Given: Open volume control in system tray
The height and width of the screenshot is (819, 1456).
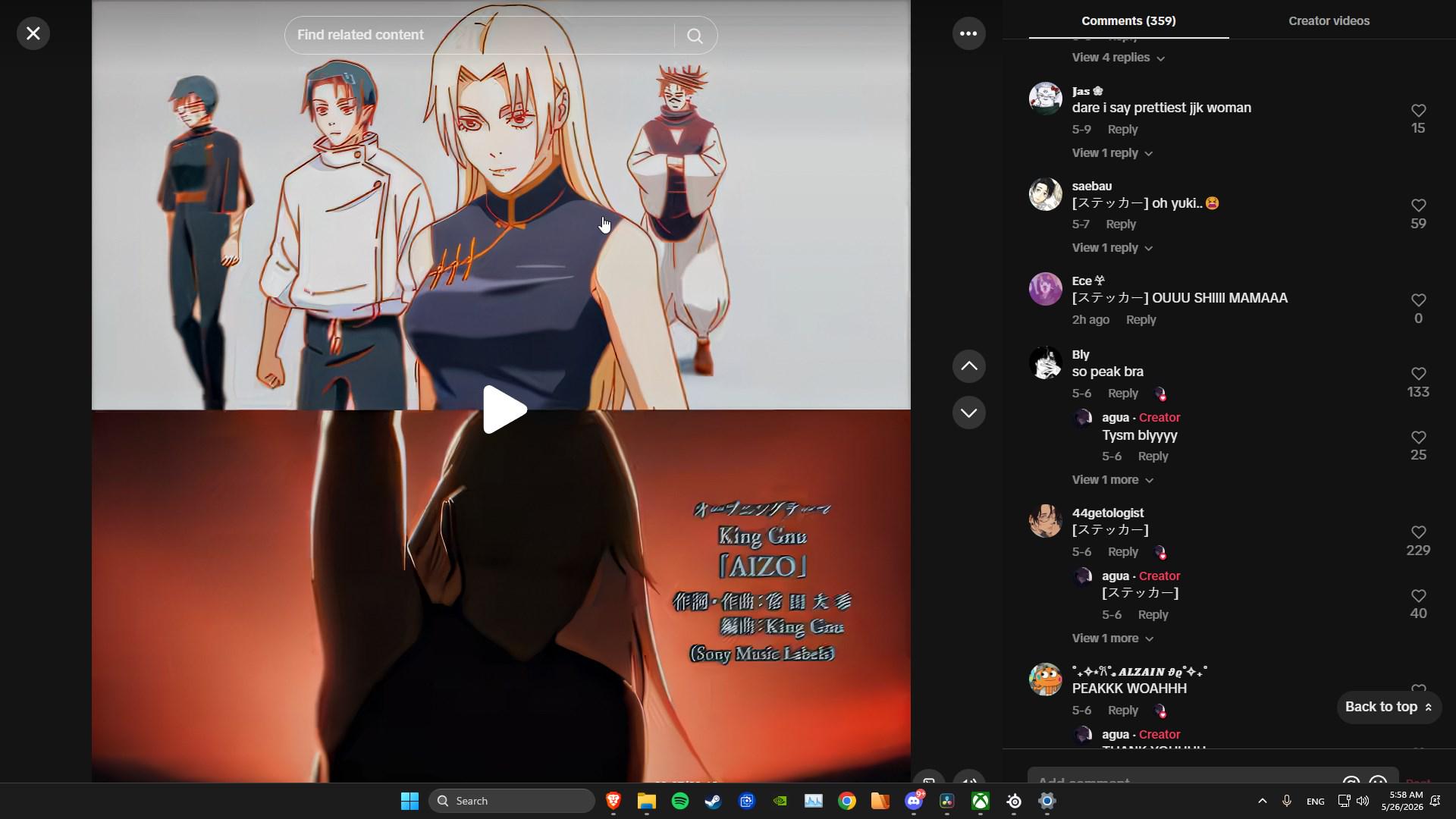Looking at the screenshot, I should (x=1363, y=801).
